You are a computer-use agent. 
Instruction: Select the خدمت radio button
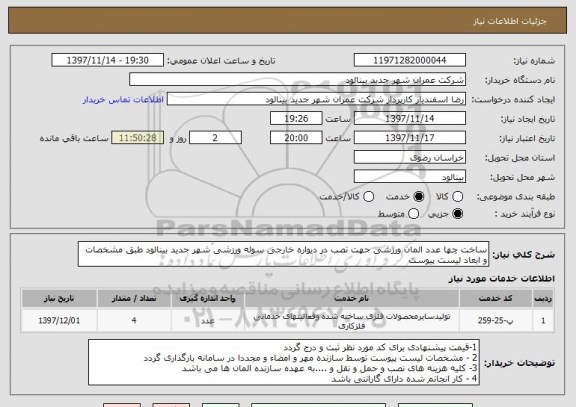click(419, 197)
